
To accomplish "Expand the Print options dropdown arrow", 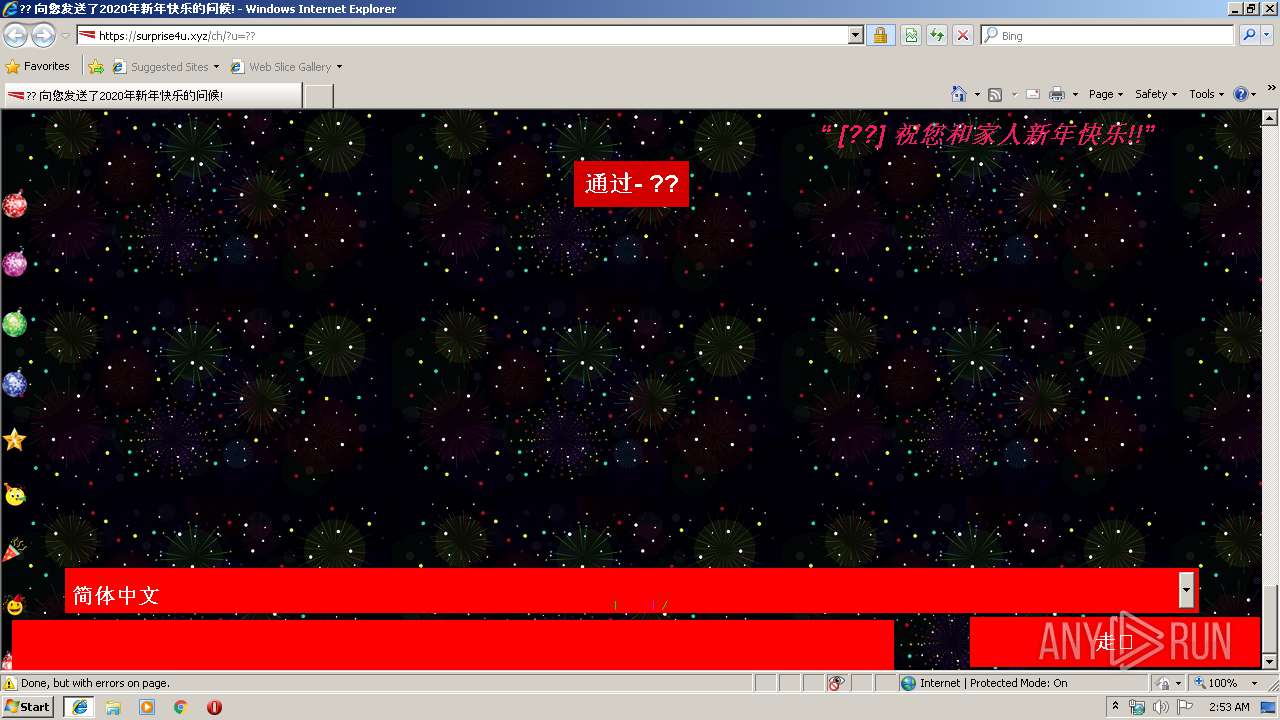I will coord(1075,94).
